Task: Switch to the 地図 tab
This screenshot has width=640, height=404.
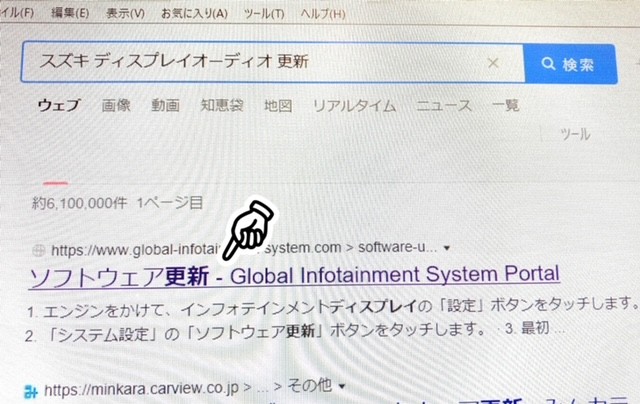Action: (278, 106)
